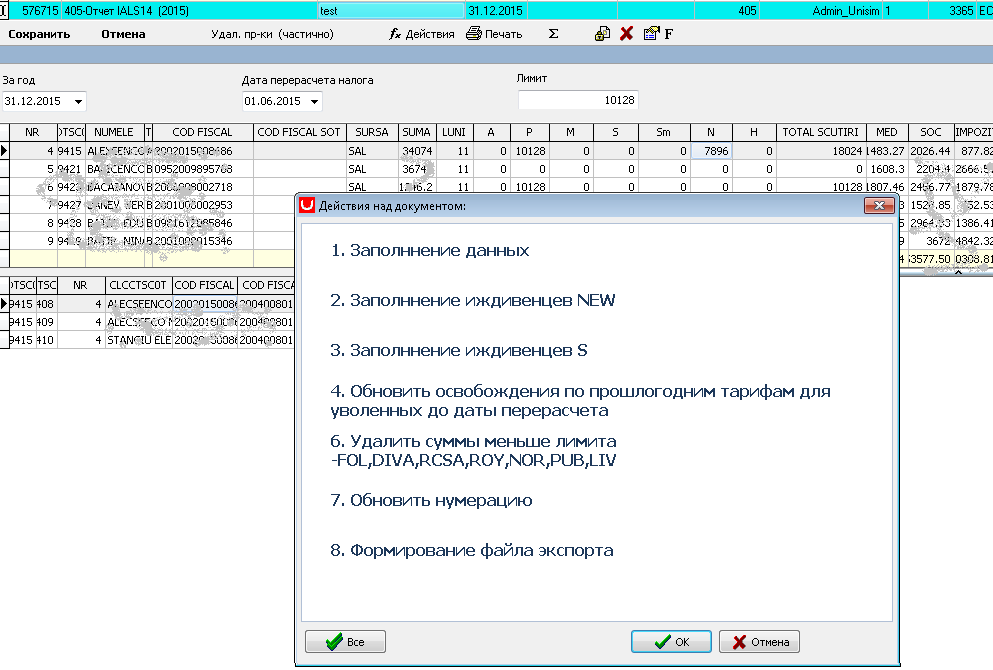This screenshot has width=993, height=670.
Task: Click the properties icon left of F
Action: (x=650, y=34)
